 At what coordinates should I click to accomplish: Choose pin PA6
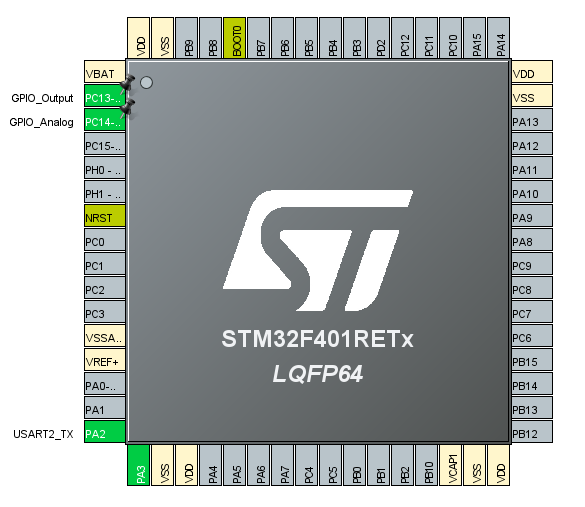tap(259, 465)
